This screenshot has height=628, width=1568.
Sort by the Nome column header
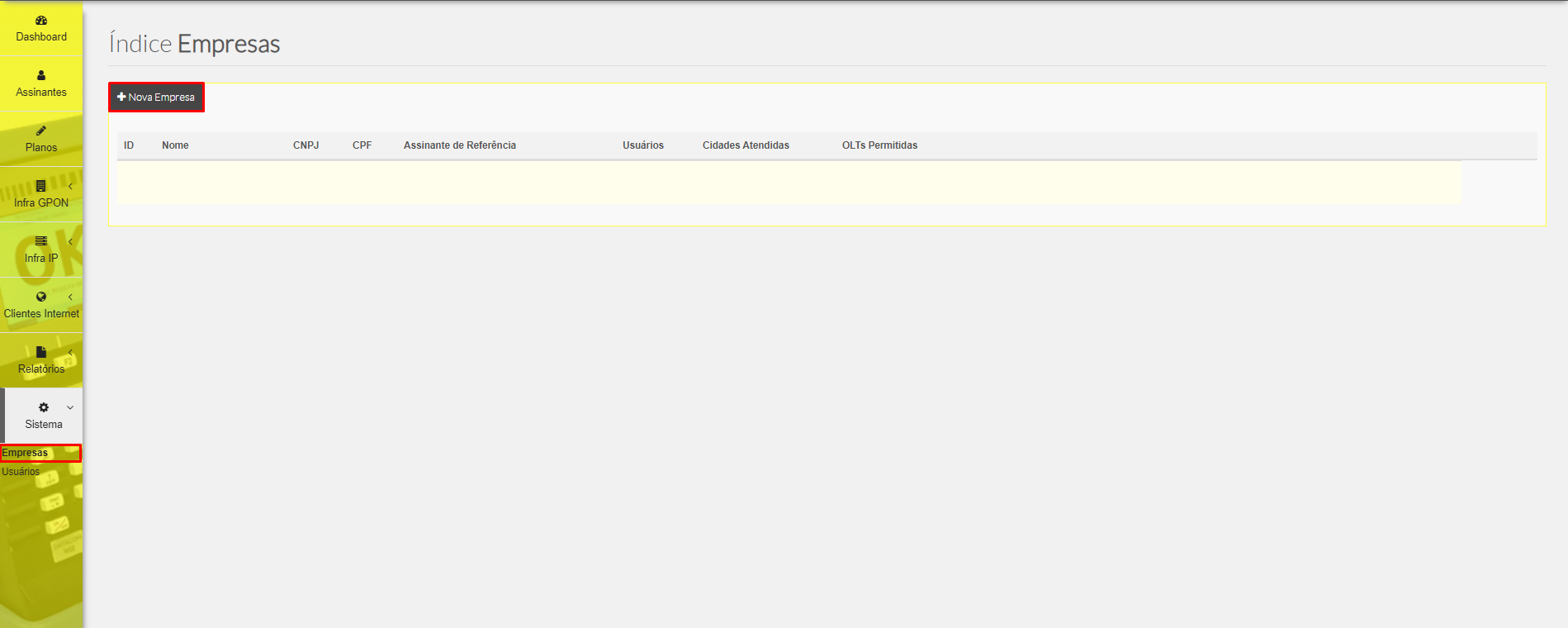175,145
